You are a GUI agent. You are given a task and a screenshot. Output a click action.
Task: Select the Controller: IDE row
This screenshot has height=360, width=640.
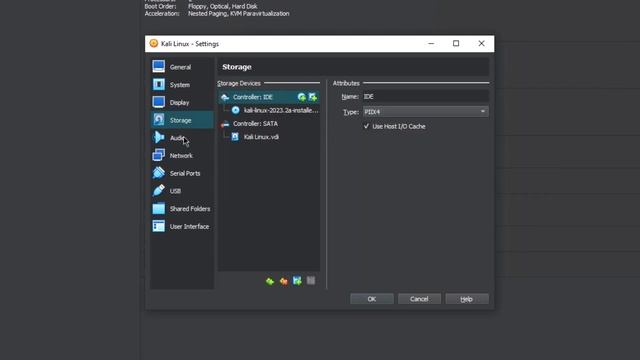pos(269,97)
